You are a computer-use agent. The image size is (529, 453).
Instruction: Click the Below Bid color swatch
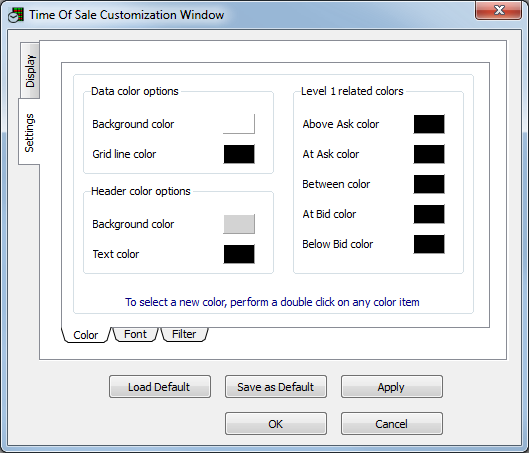(x=429, y=244)
